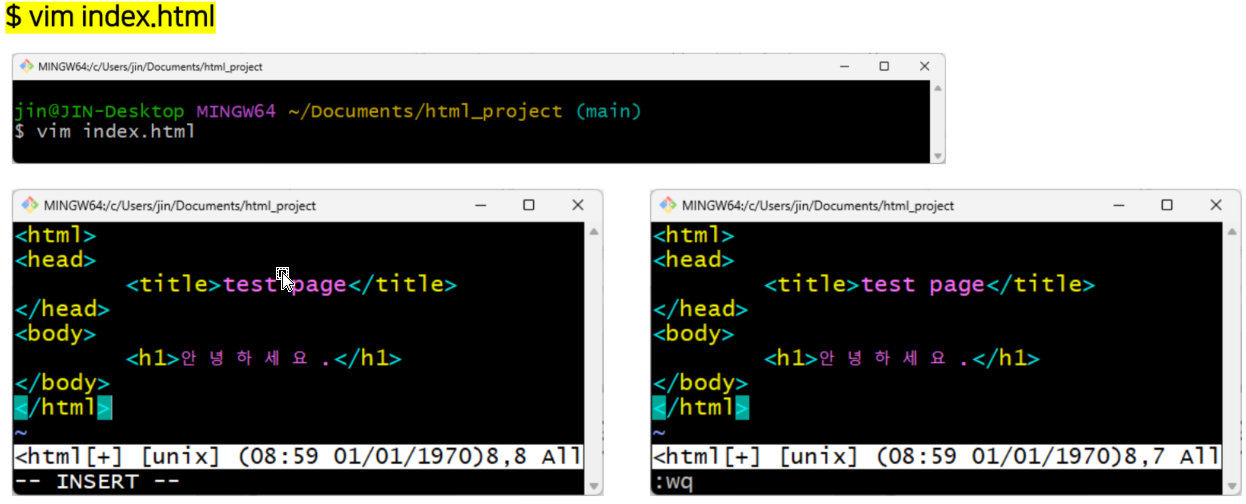The width and height of the screenshot is (1246, 504).
Task: Click the <html> line in left vim window
Action: 55,236
